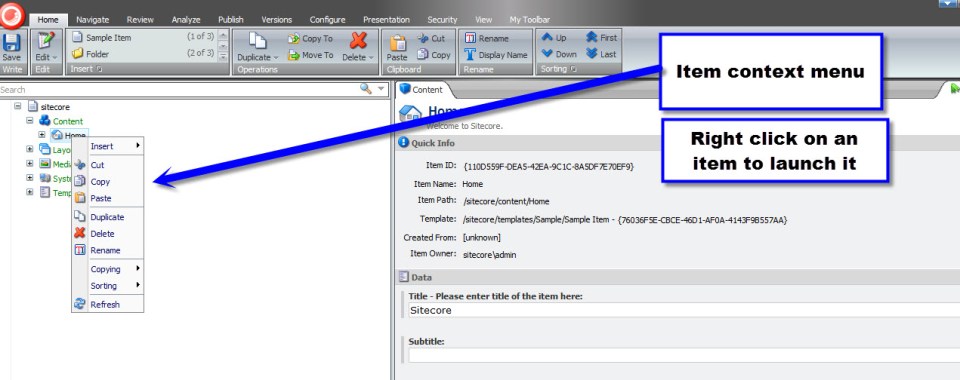Switch to the Versions ribbon tab

point(277,20)
